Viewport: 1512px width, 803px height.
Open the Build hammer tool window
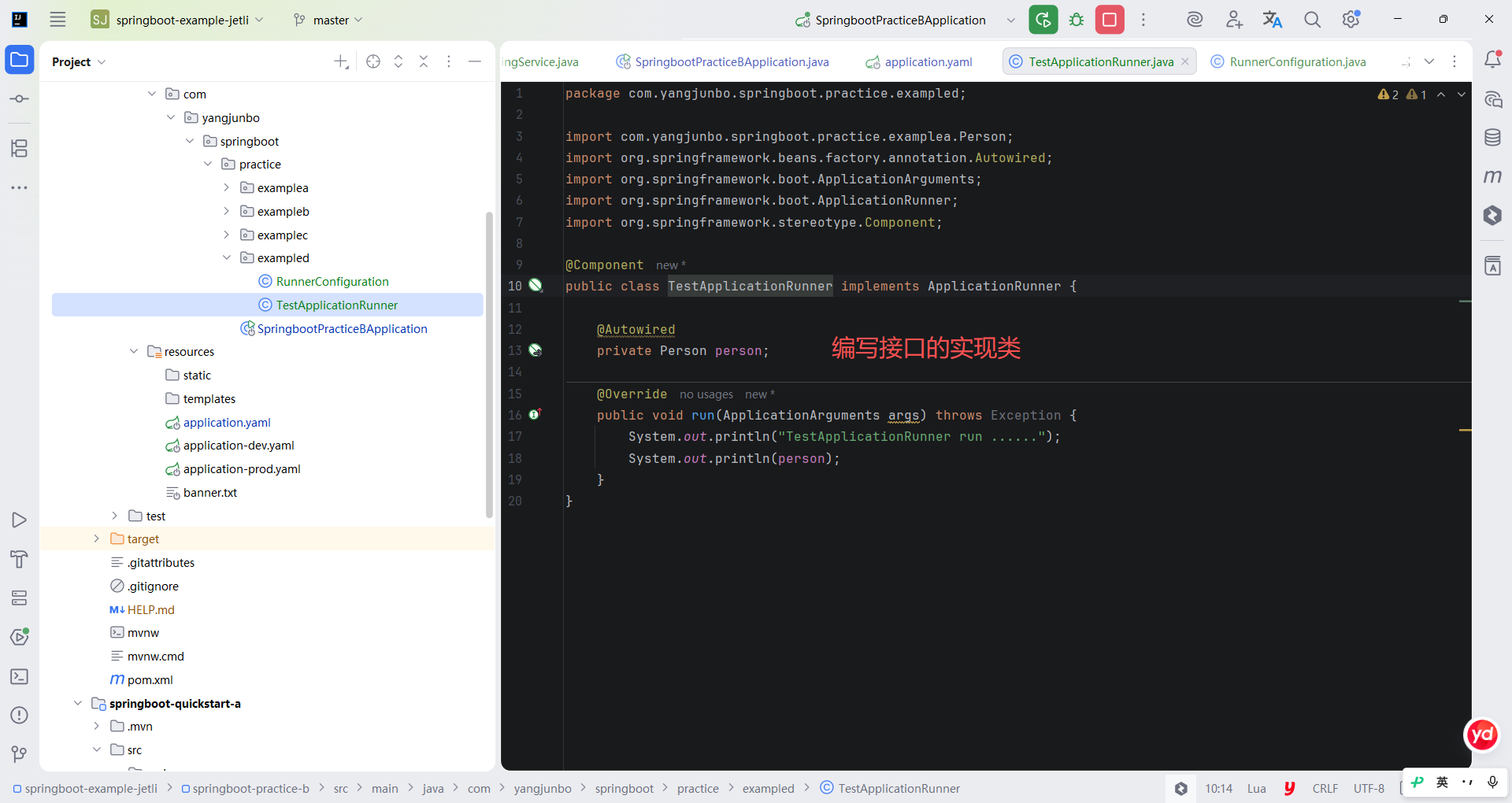(x=20, y=559)
